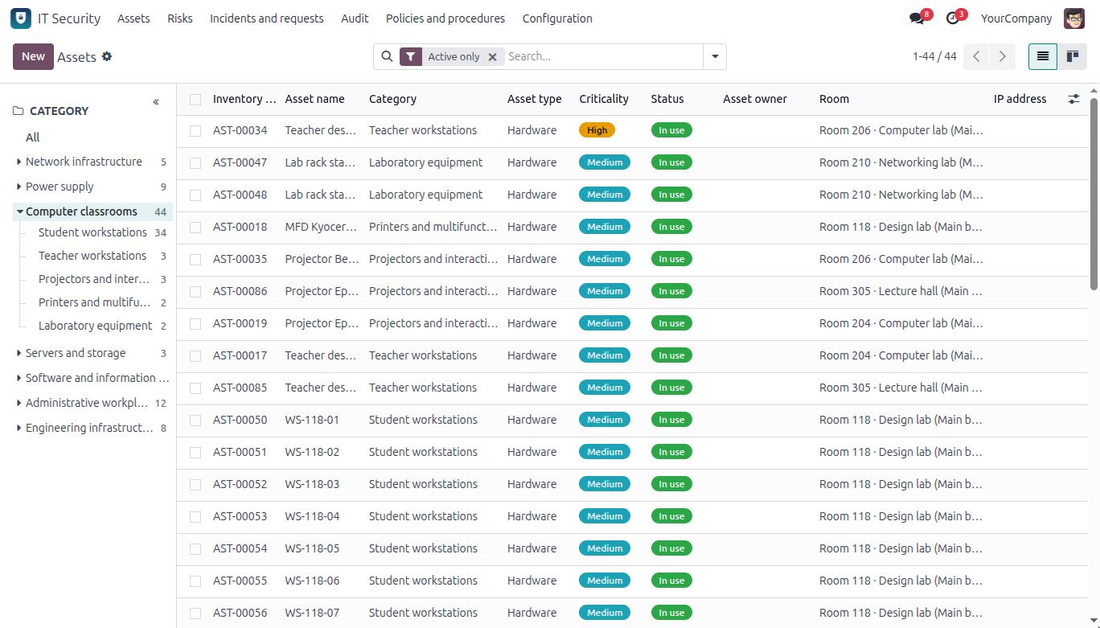Go to the next page of records
This screenshot has width=1100, height=628.
[1002, 56]
